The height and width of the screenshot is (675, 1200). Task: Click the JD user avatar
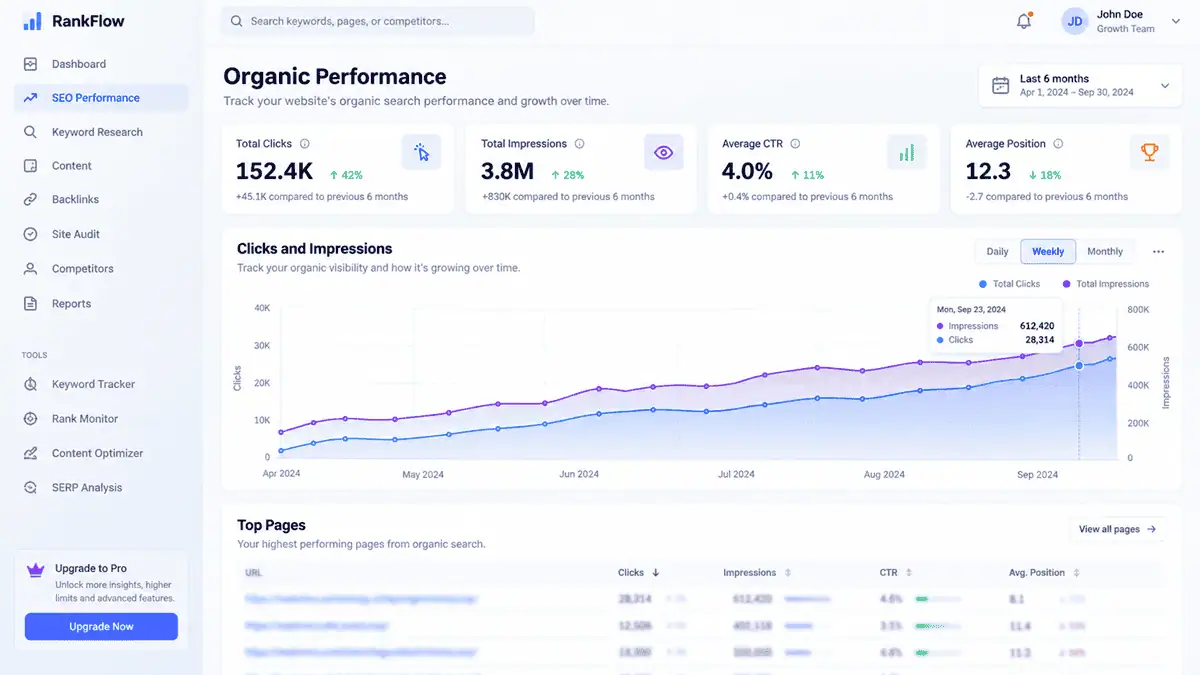(1075, 21)
